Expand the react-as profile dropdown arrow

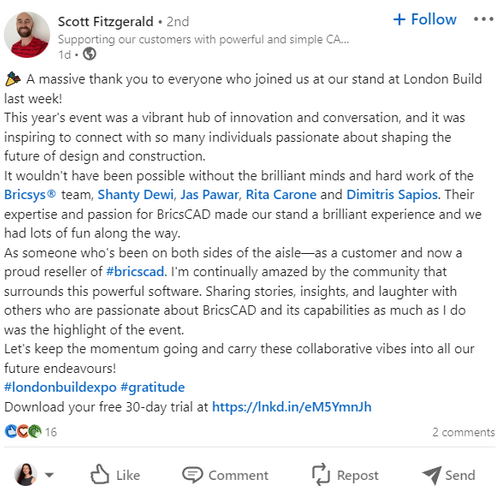pos(49,475)
